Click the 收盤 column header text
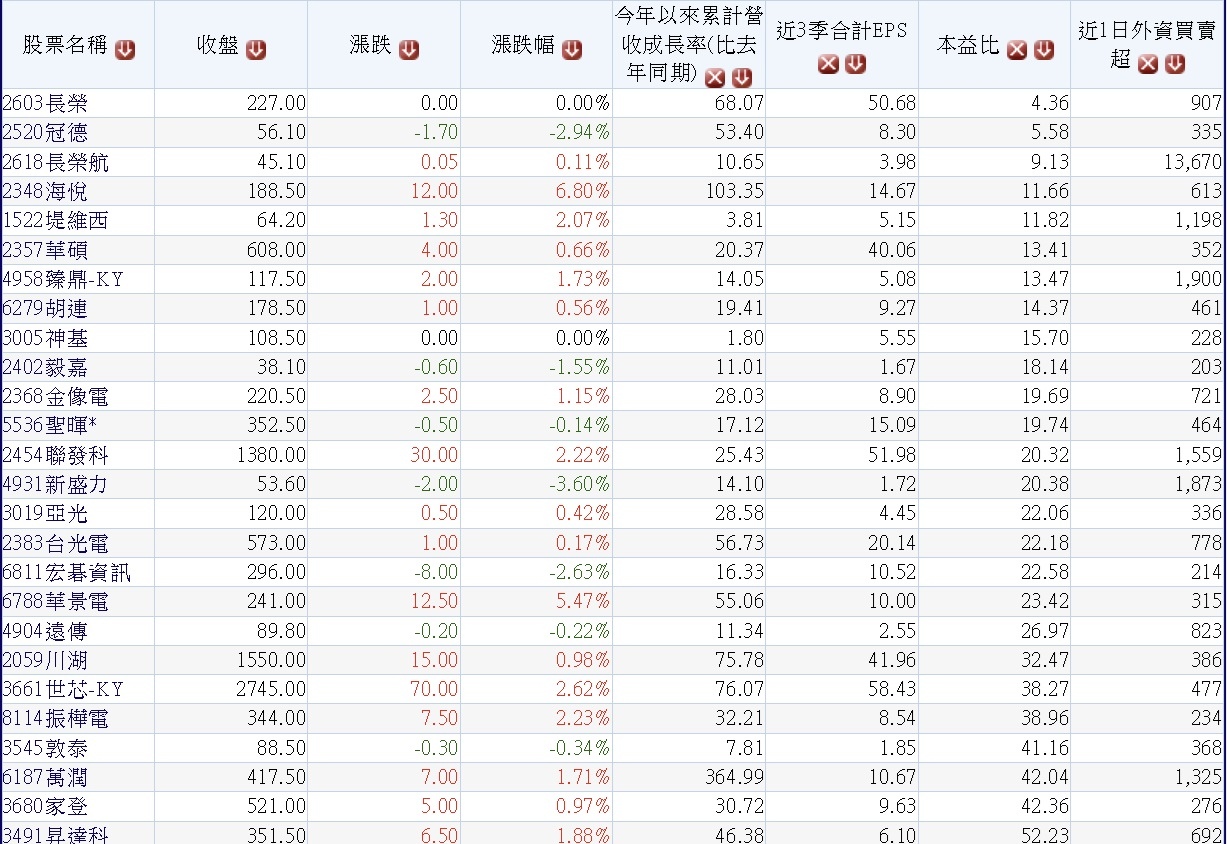Image resolution: width=1227 pixels, height=844 pixels. click(218, 46)
